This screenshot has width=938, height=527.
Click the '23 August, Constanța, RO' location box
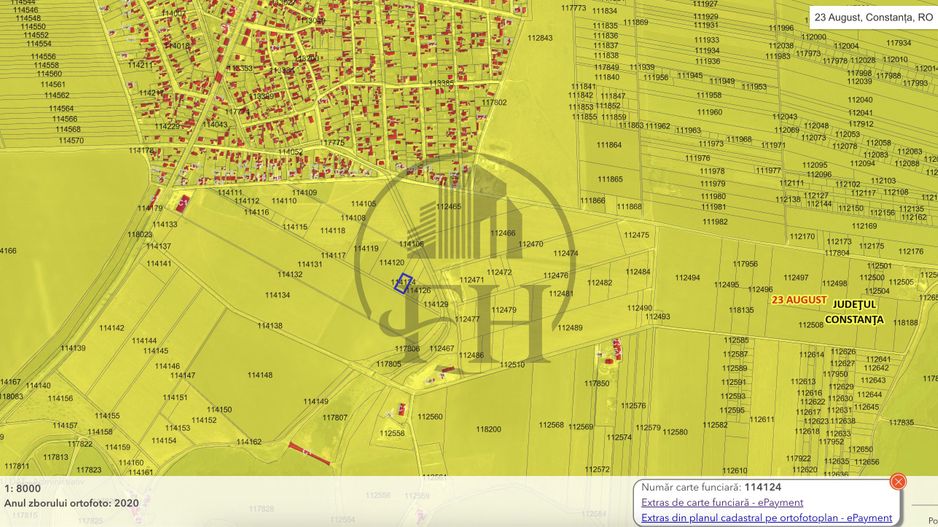pos(873,17)
